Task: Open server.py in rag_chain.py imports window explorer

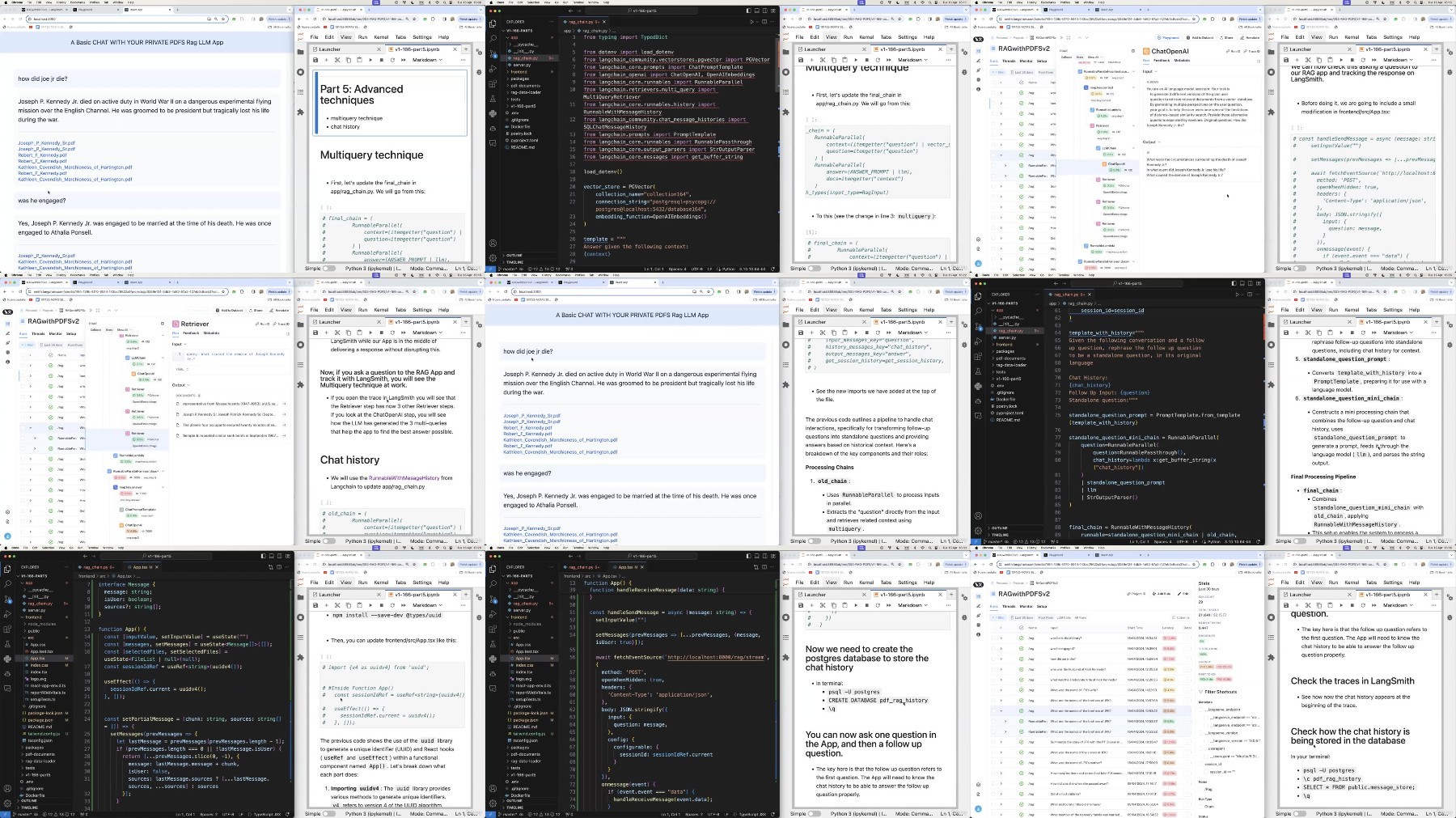Action: (x=522, y=65)
